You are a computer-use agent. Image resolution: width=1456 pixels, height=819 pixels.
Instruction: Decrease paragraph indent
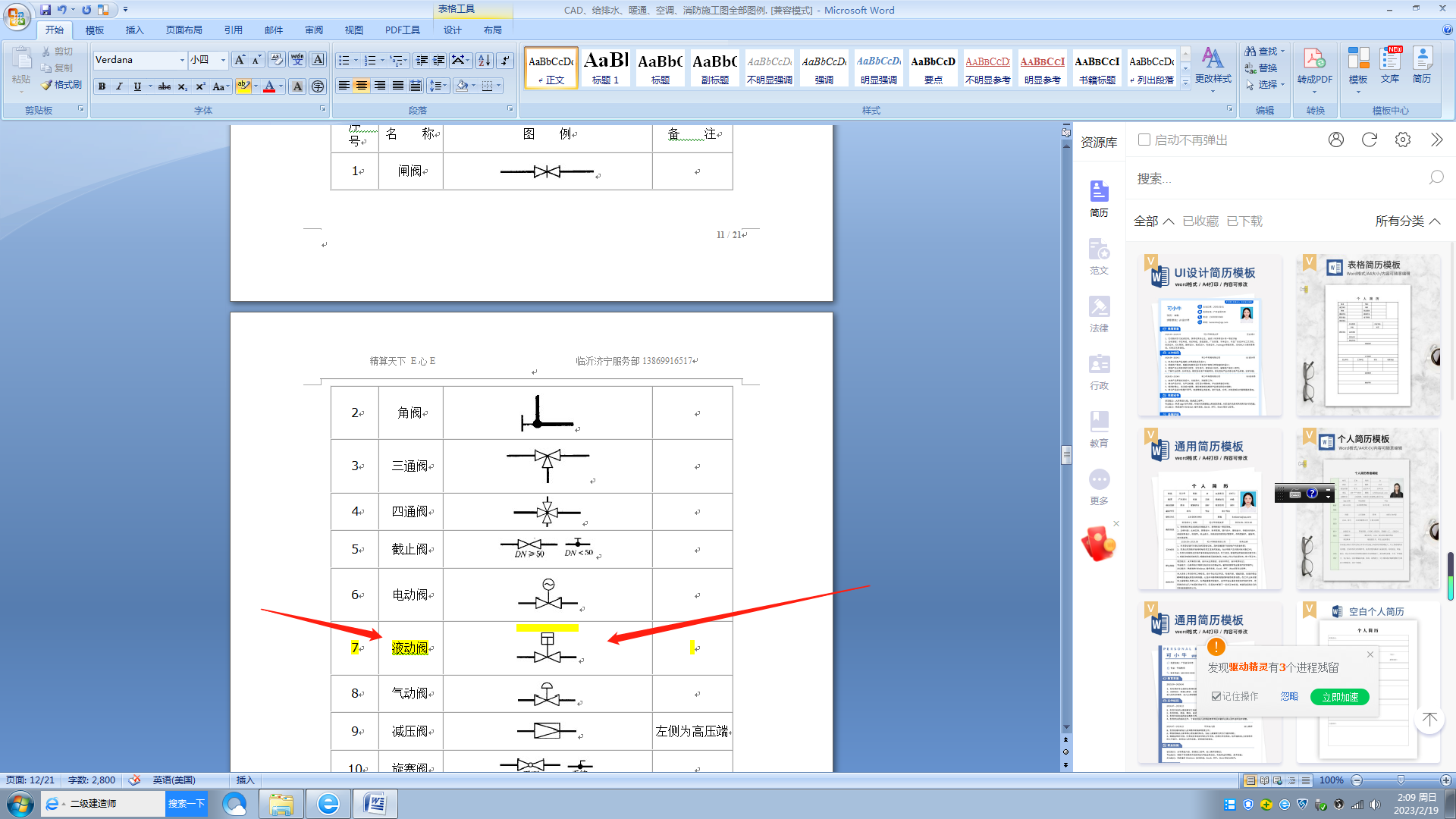coord(422,60)
